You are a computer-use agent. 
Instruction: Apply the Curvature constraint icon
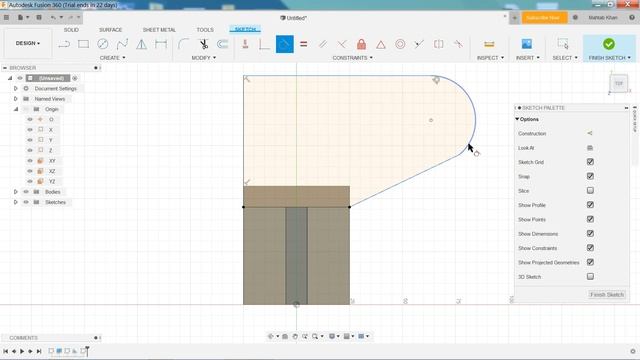pos(458,44)
